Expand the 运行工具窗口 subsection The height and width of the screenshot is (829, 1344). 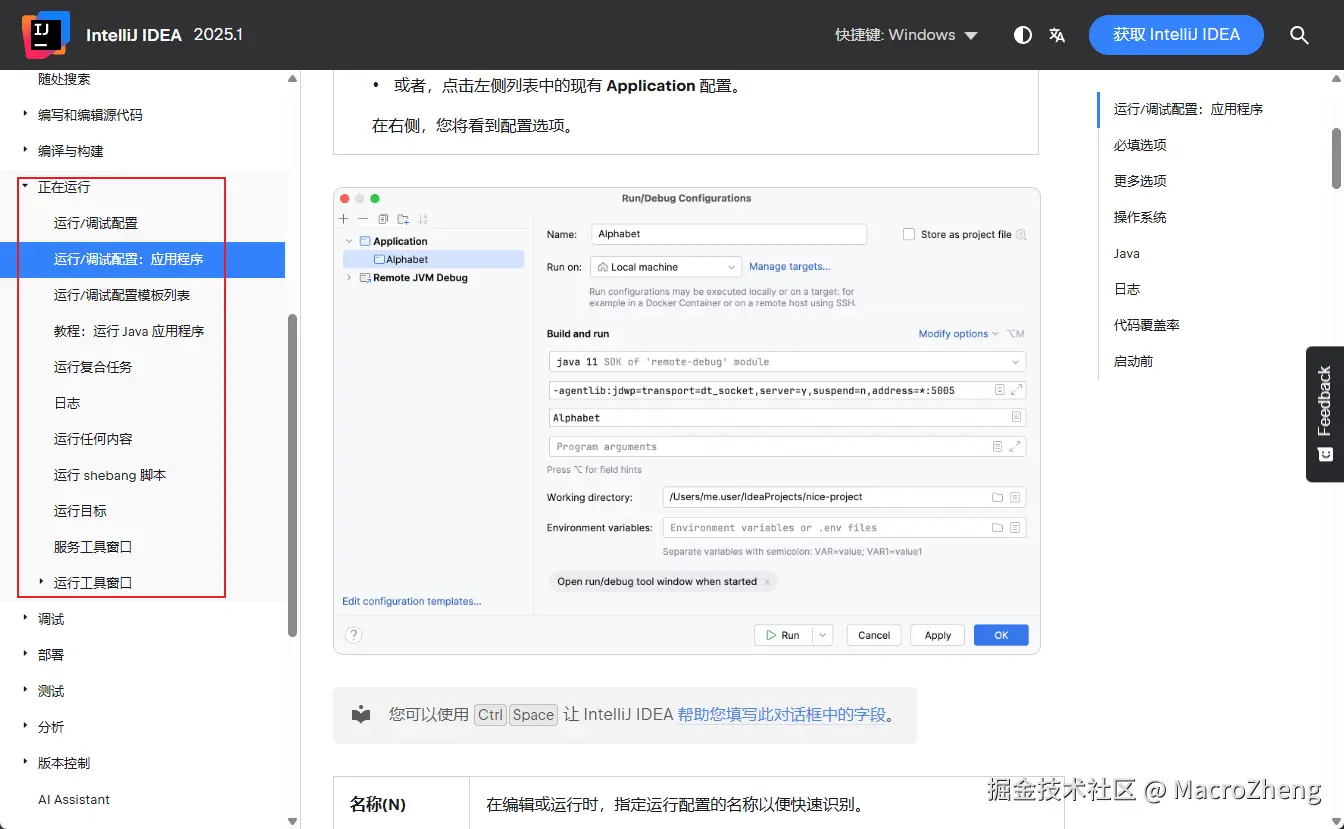[41, 582]
